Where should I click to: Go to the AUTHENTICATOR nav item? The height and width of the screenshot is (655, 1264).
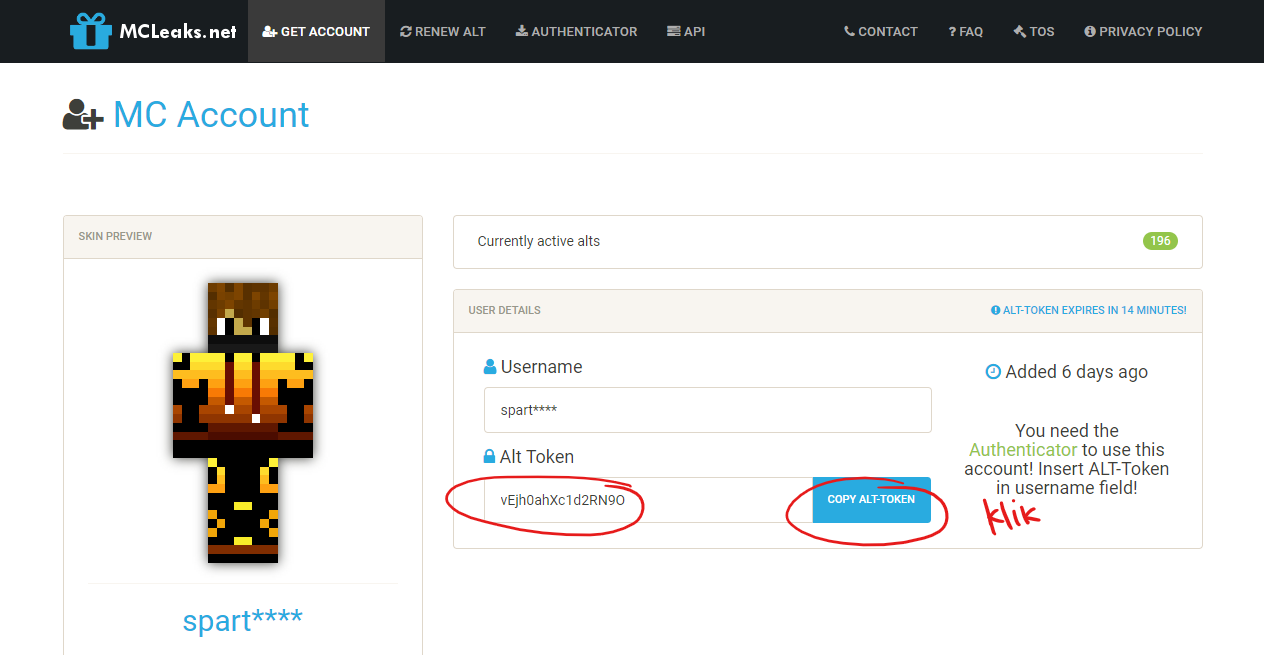576,31
